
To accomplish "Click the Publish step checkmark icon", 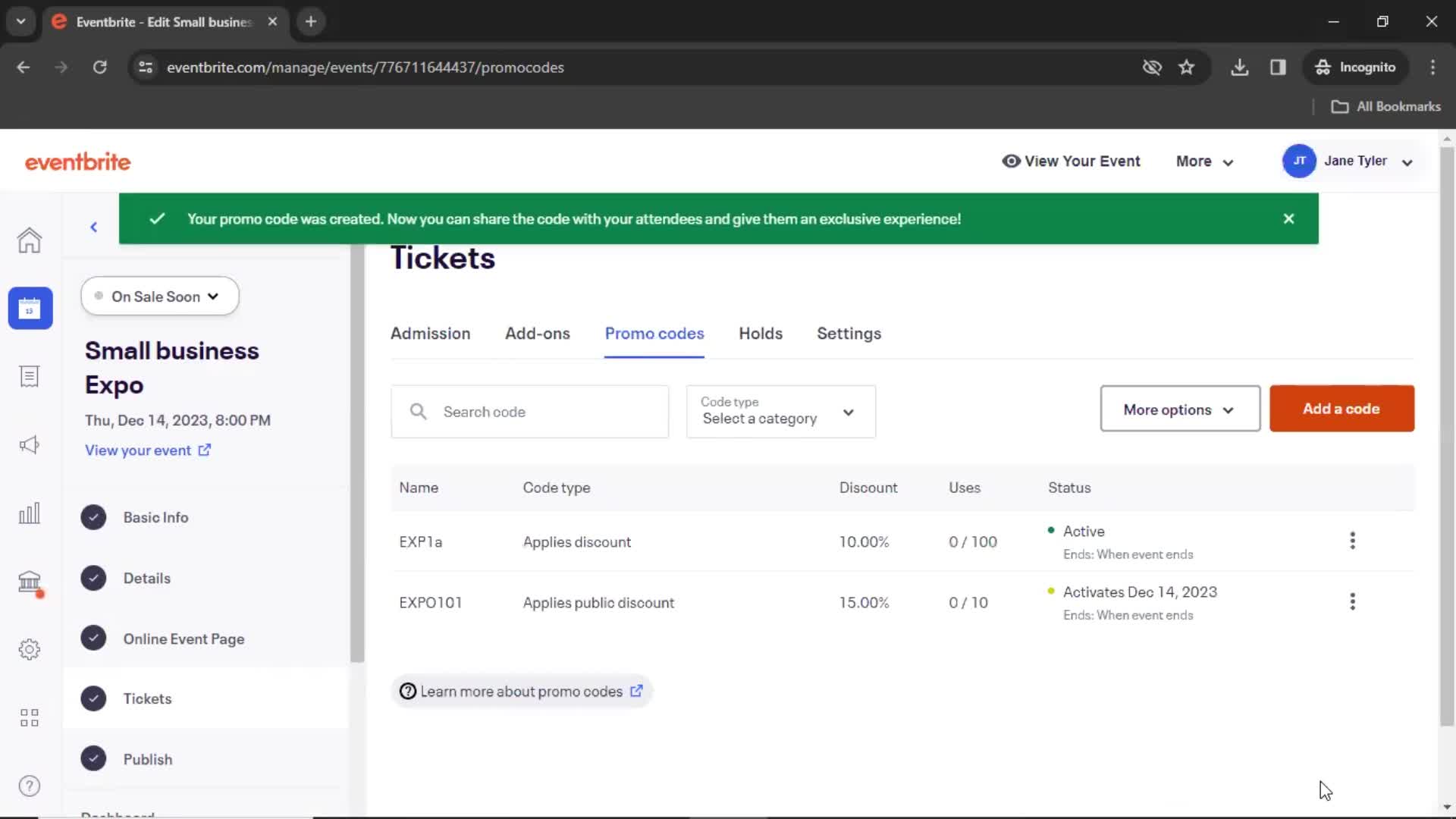I will (93, 759).
